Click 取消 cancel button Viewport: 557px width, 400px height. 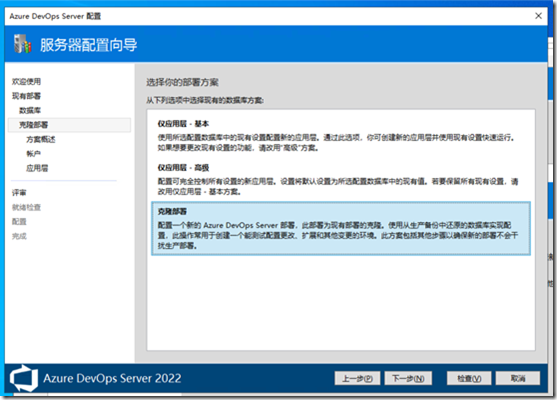click(518, 378)
